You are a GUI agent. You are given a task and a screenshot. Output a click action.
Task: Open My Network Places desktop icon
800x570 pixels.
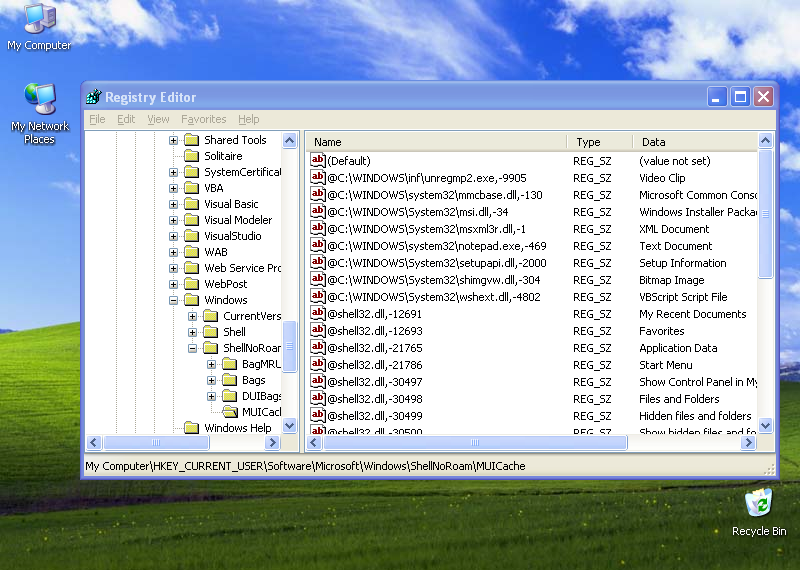(39, 113)
